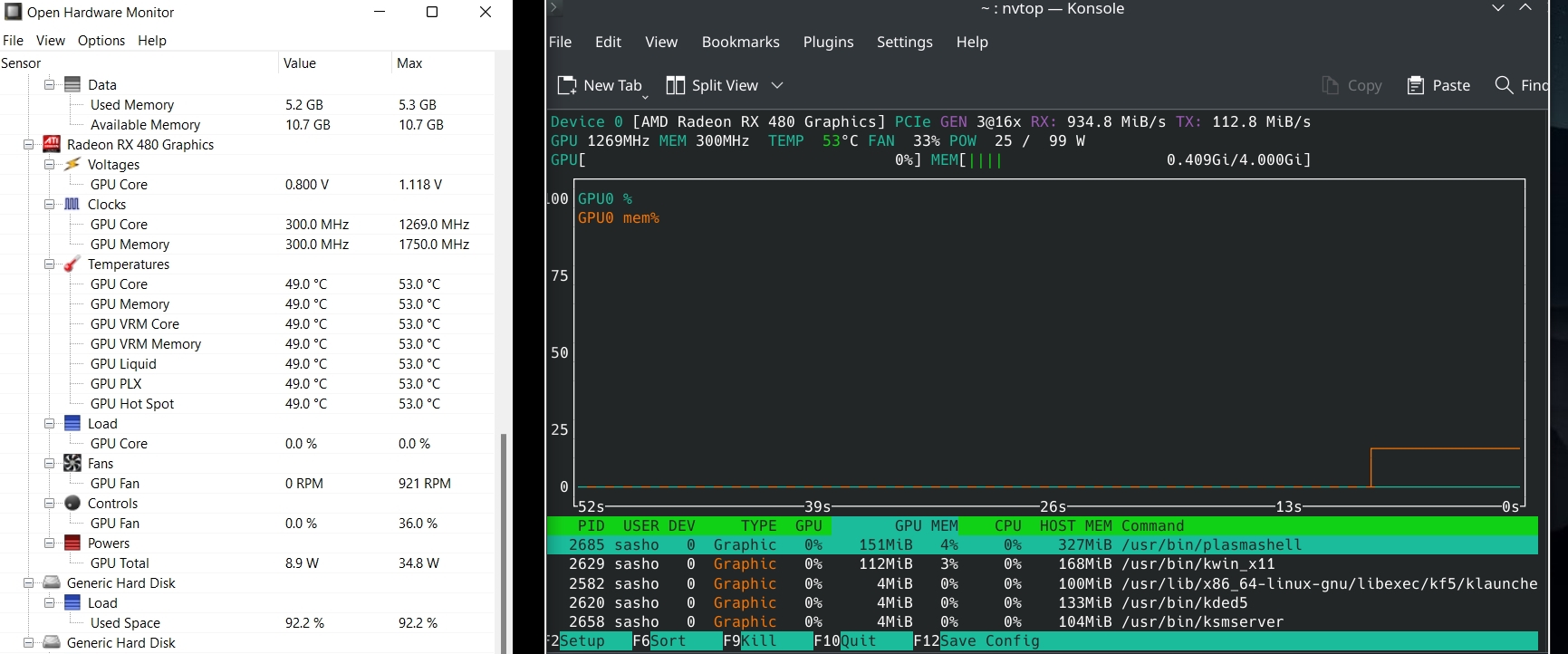Click the Copy button in Konsole toolbar

(x=1352, y=85)
